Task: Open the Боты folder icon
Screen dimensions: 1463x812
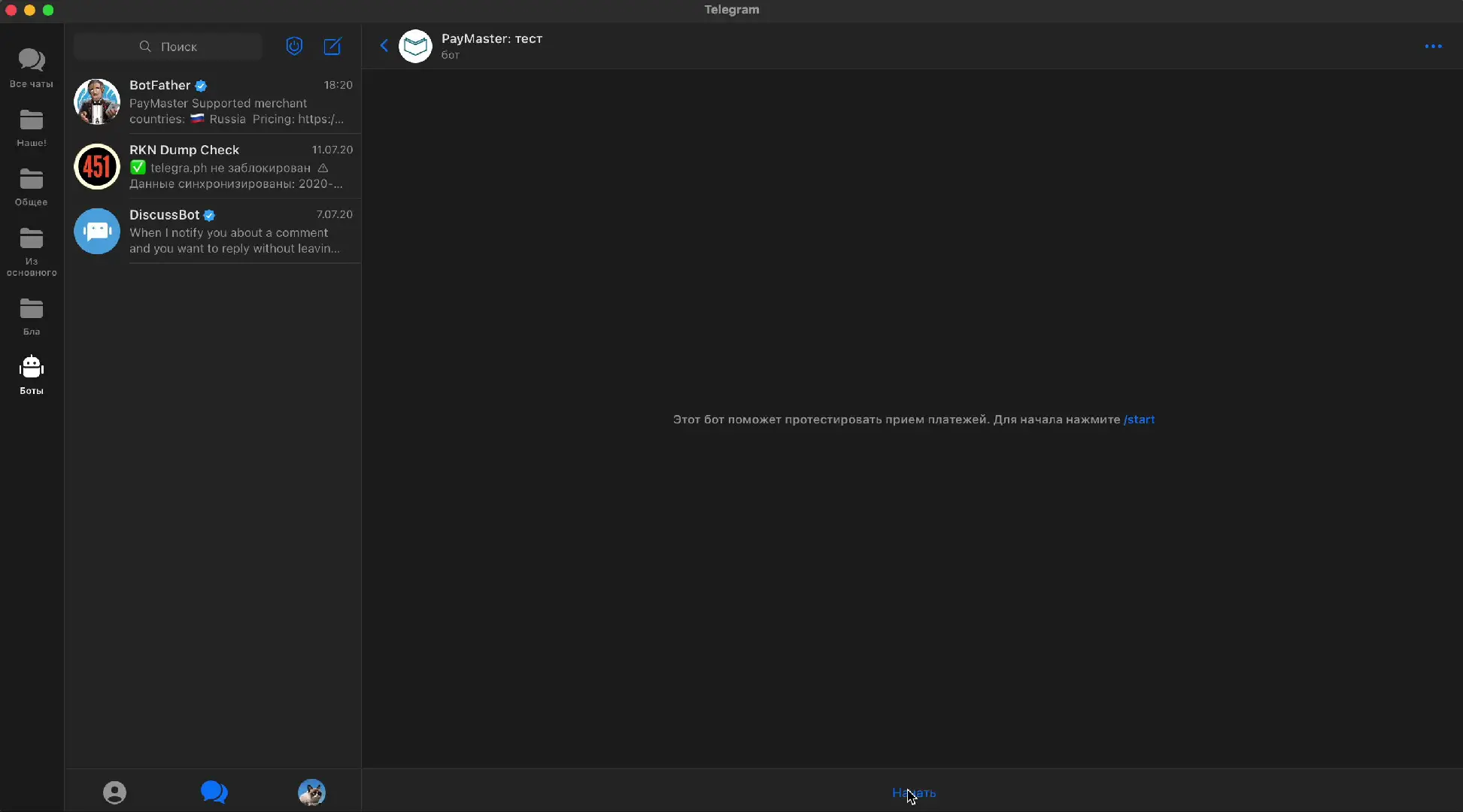Action: [x=31, y=374]
